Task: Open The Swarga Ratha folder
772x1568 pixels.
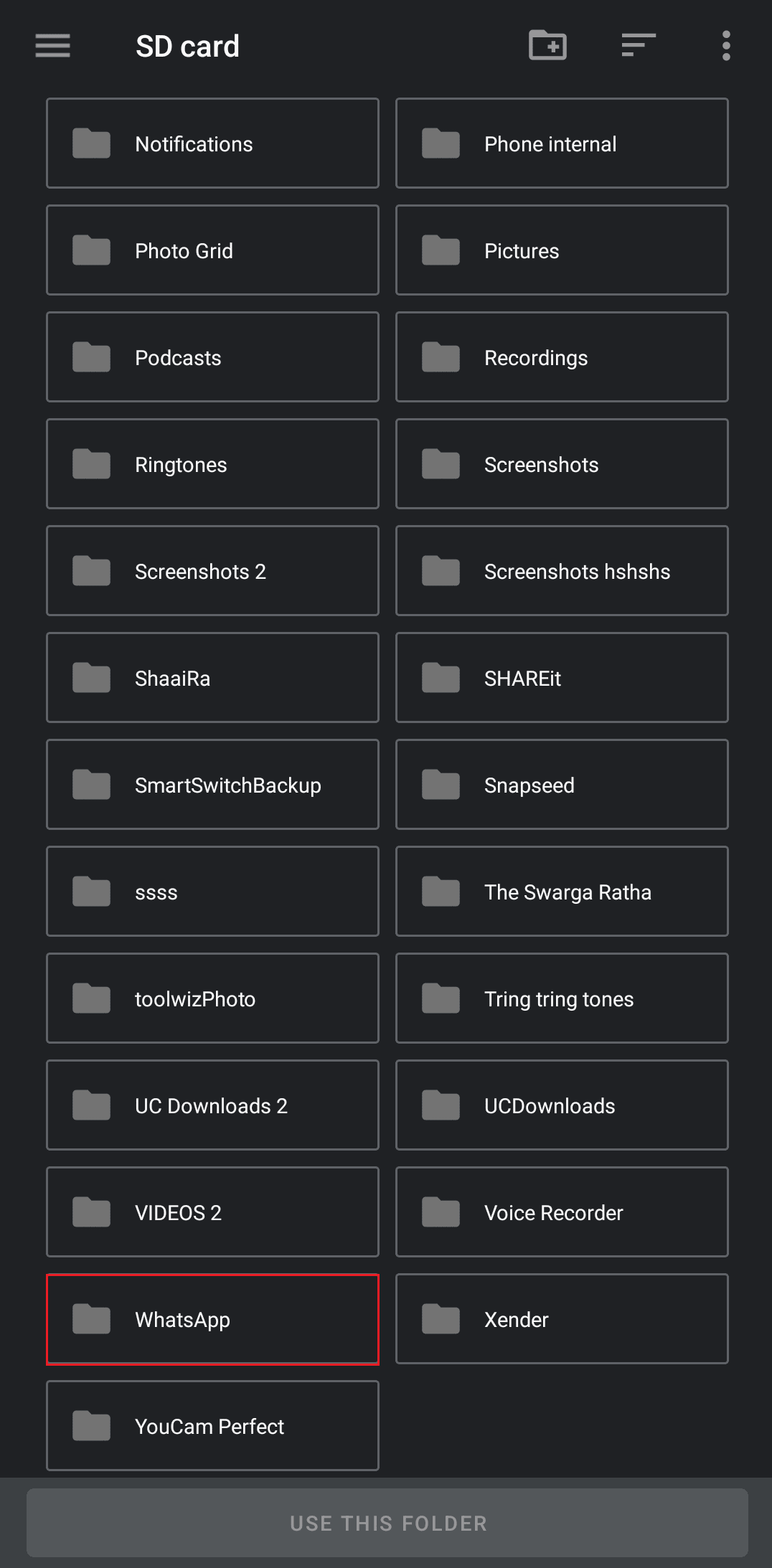Action: tap(562, 892)
